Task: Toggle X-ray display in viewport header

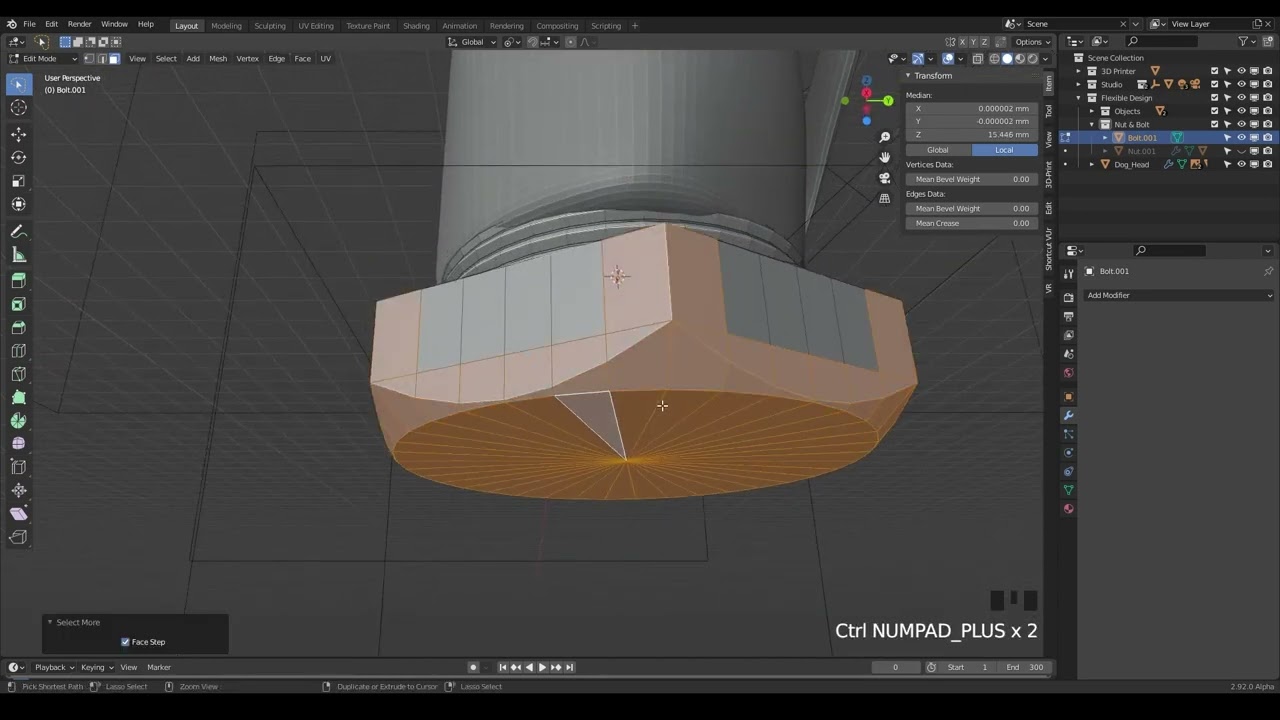Action: (x=978, y=59)
